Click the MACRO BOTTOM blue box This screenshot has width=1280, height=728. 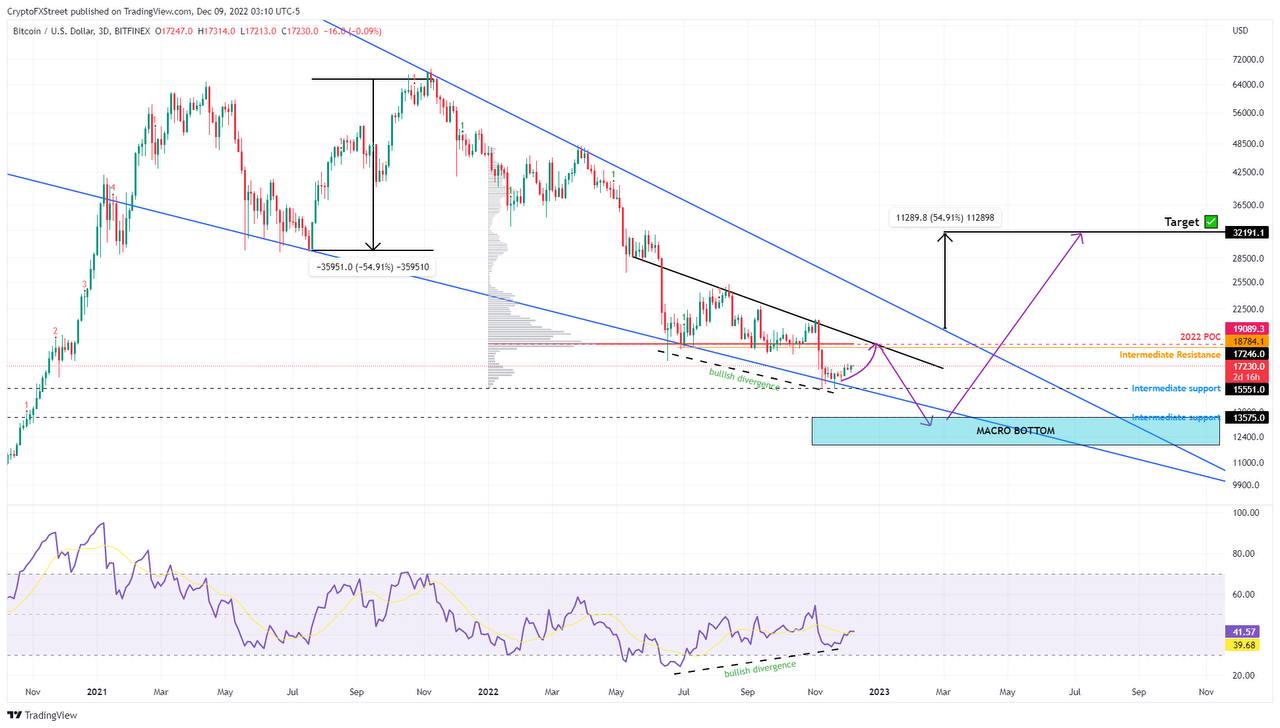pyautogui.click(x=1015, y=431)
